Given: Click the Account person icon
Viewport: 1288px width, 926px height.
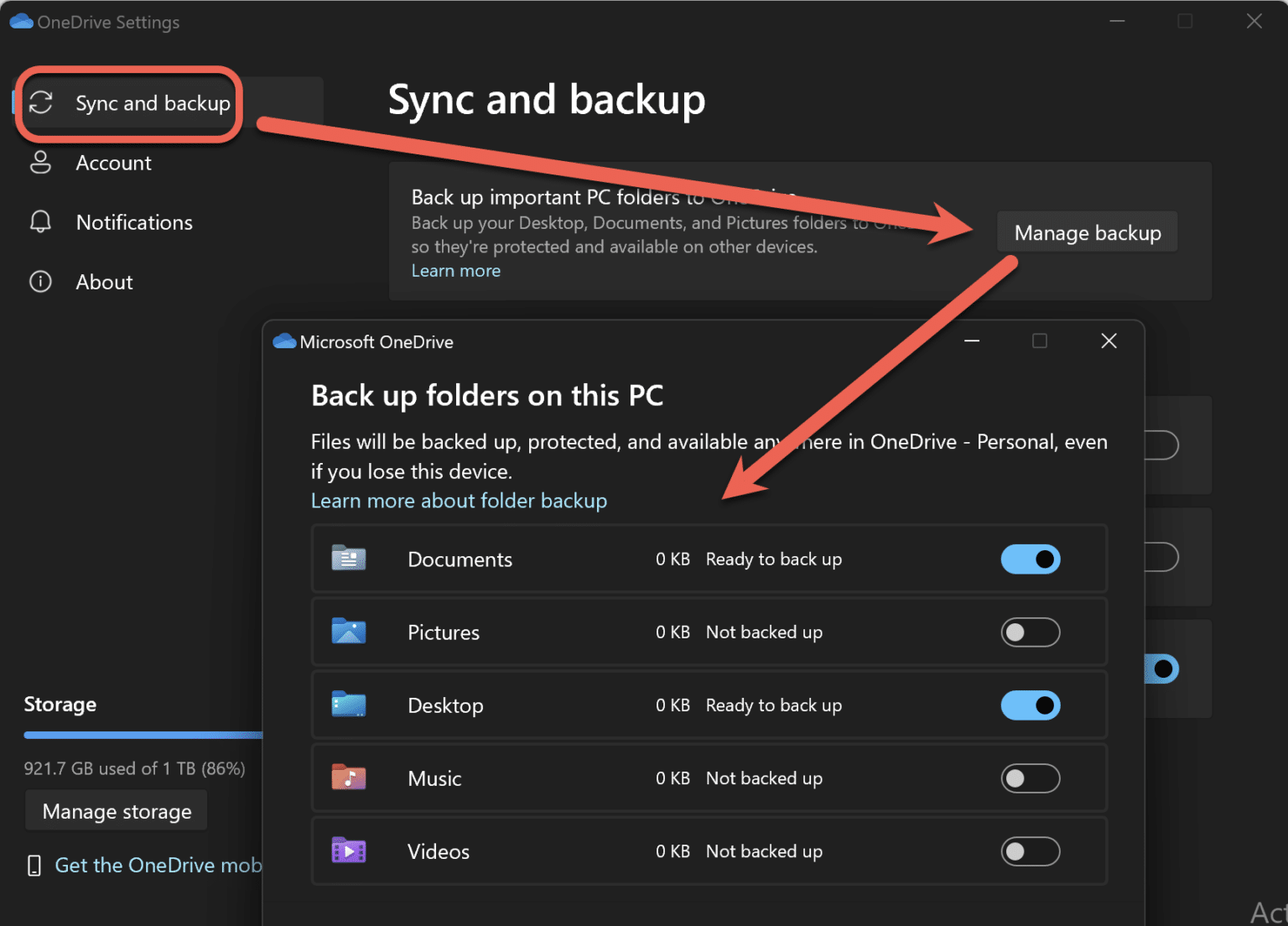Looking at the screenshot, I should 40,162.
